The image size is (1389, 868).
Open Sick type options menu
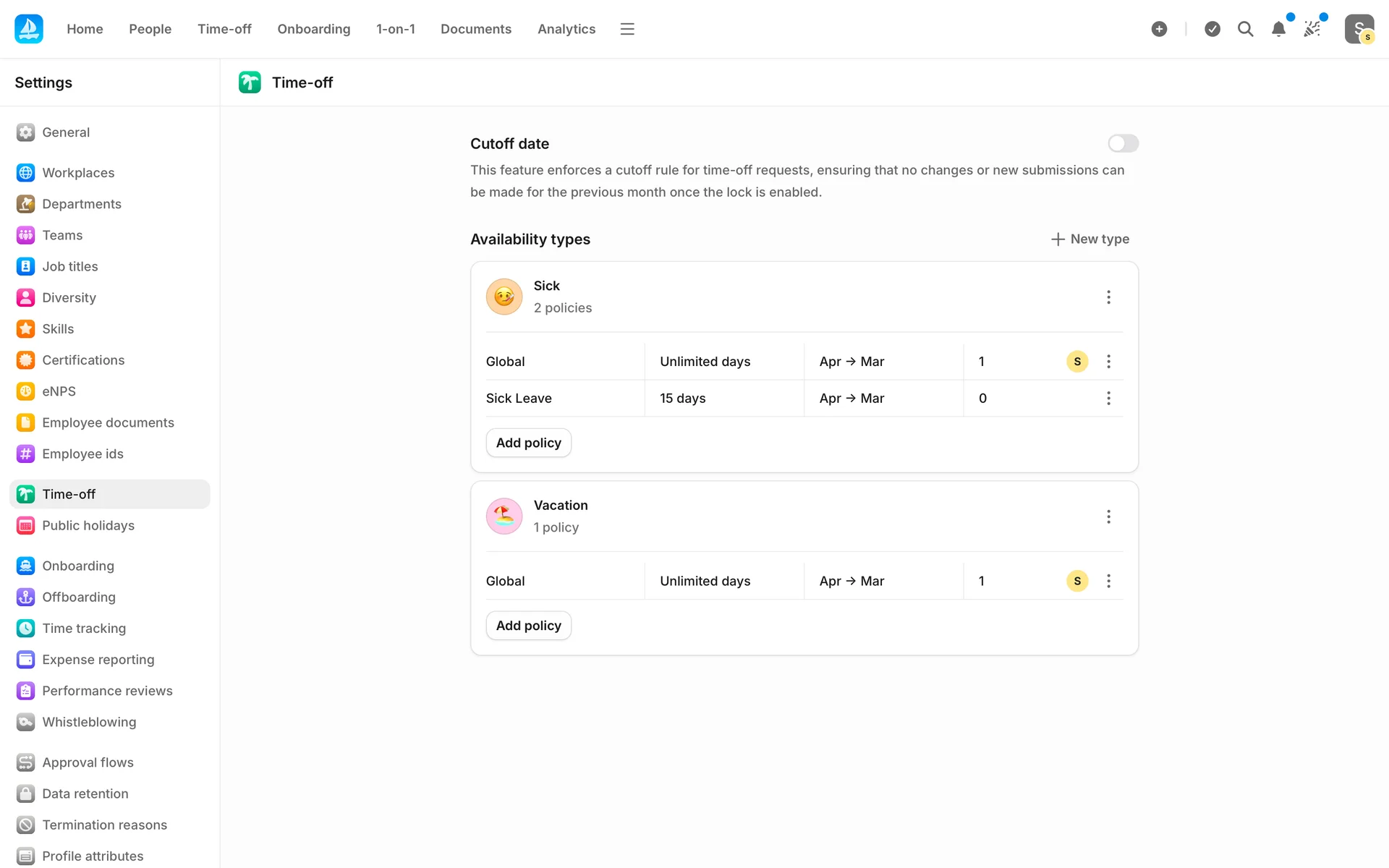tap(1108, 297)
